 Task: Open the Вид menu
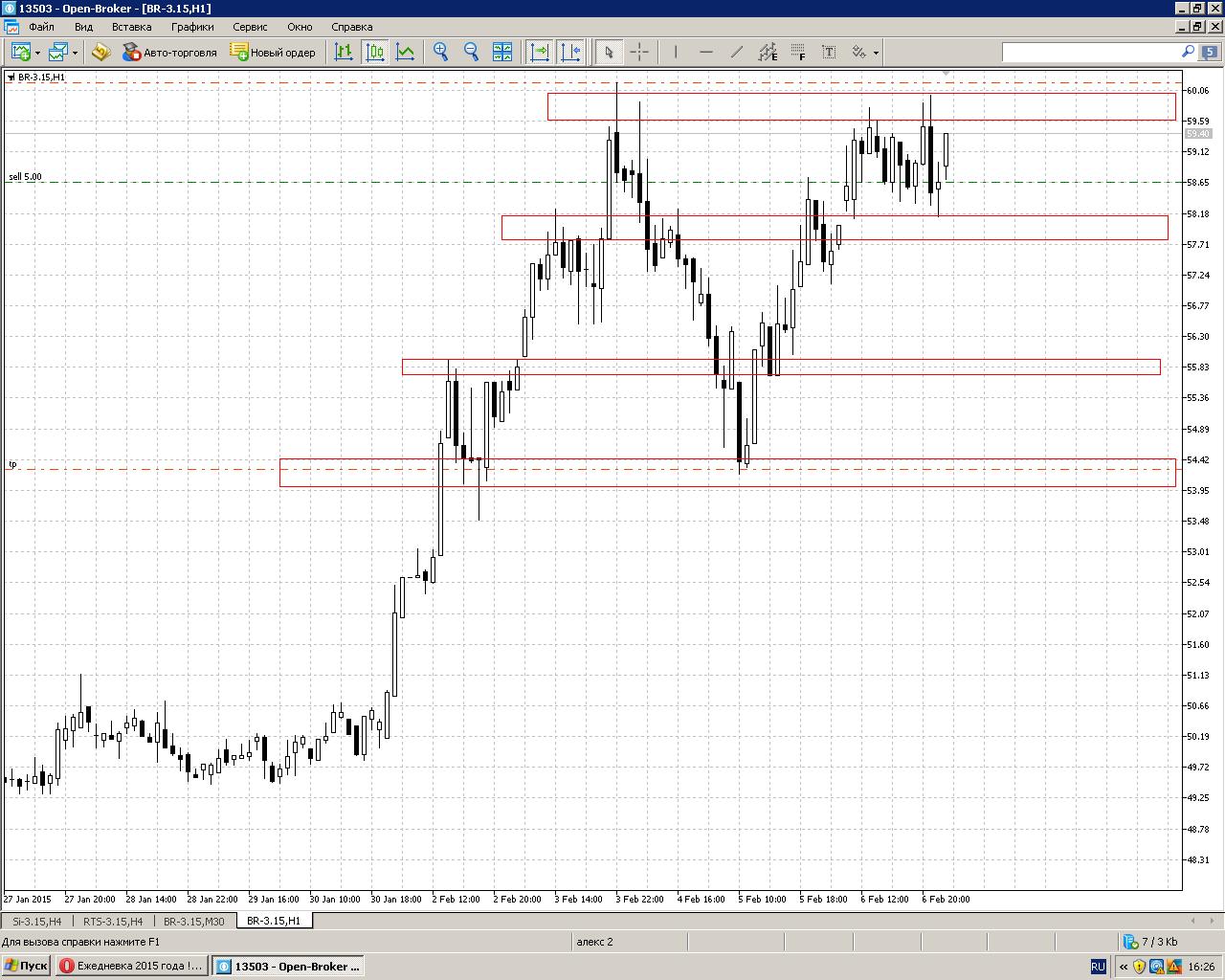click(x=83, y=27)
